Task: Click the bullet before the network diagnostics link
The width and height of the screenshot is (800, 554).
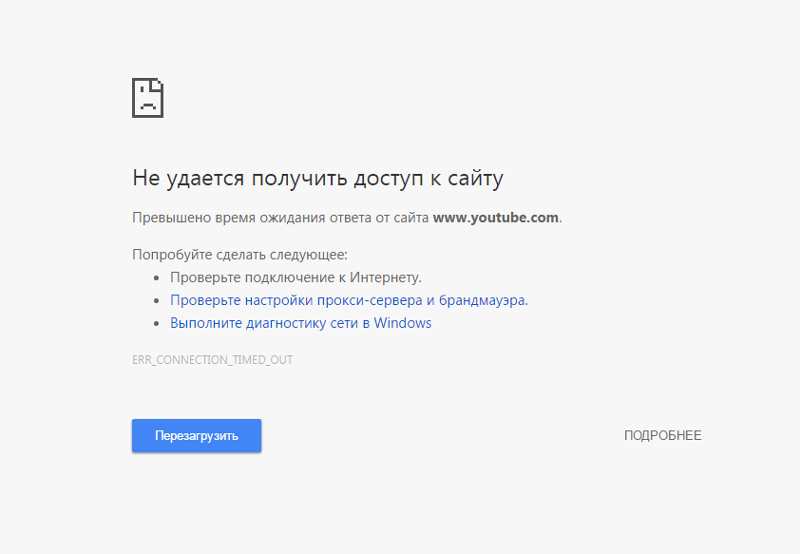Action: tap(157, 324)
